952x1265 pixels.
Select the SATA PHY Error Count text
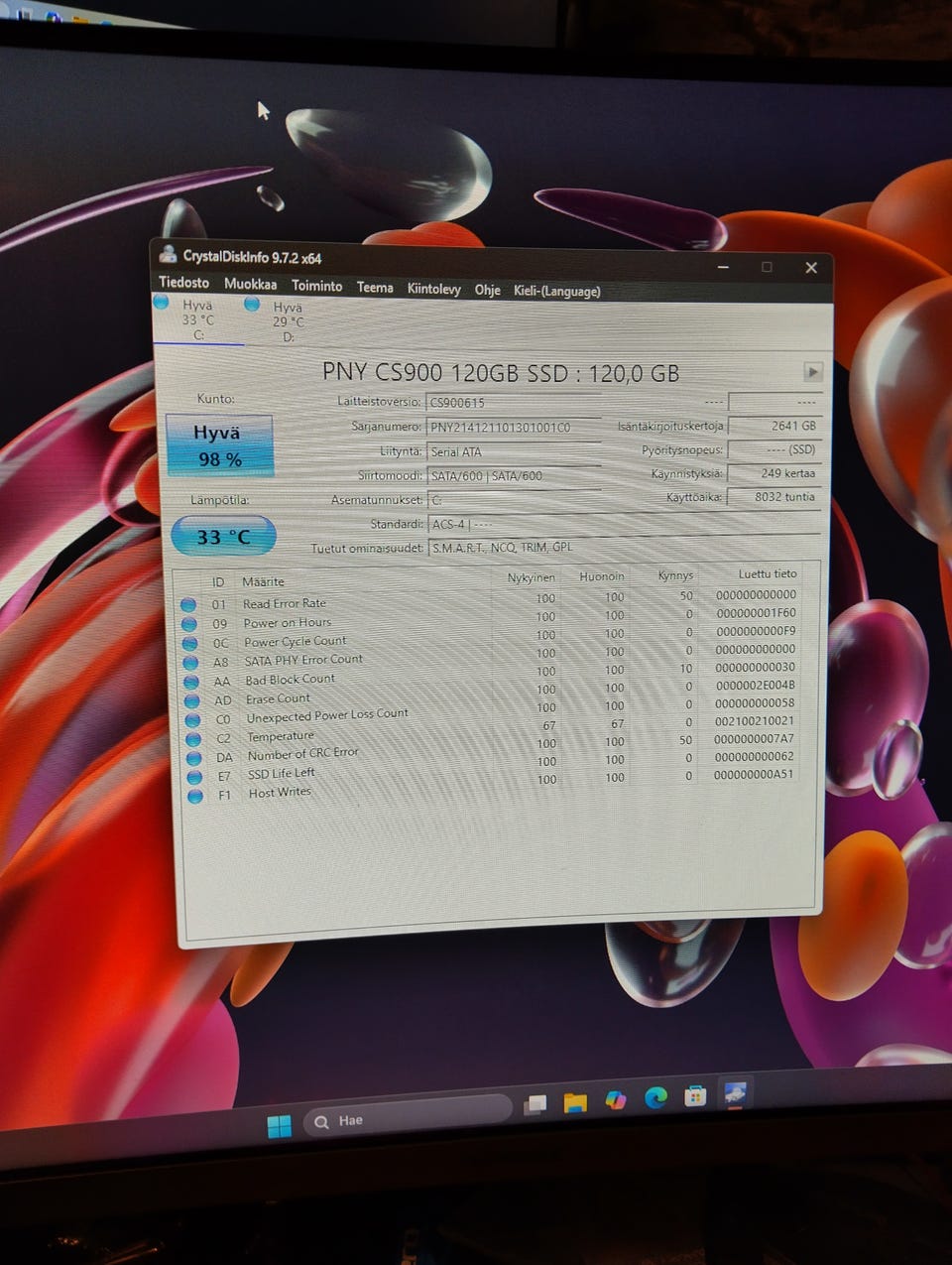[303, 660]
